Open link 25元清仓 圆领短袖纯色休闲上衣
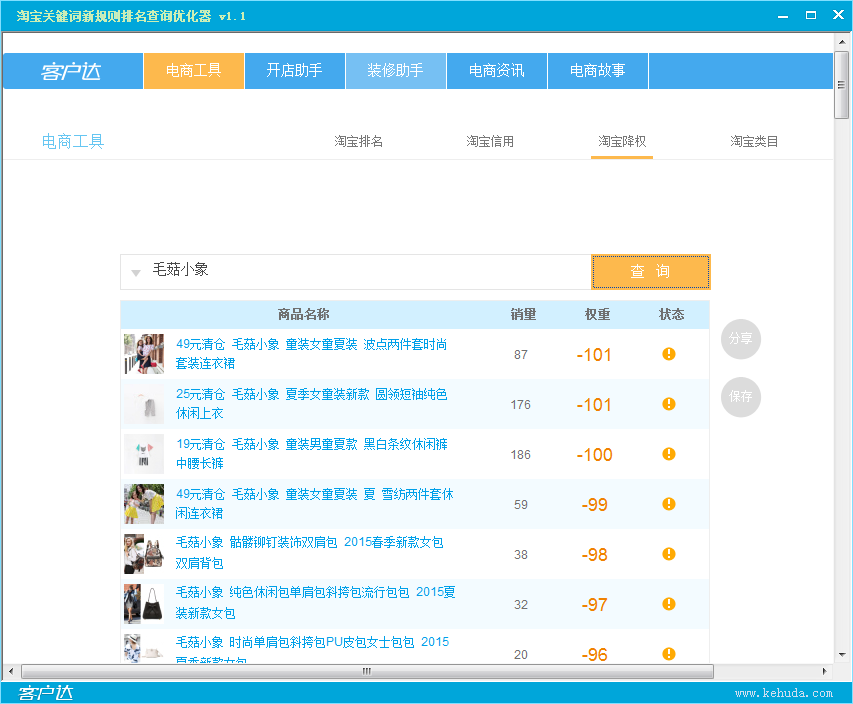 (x=311, y=404)
